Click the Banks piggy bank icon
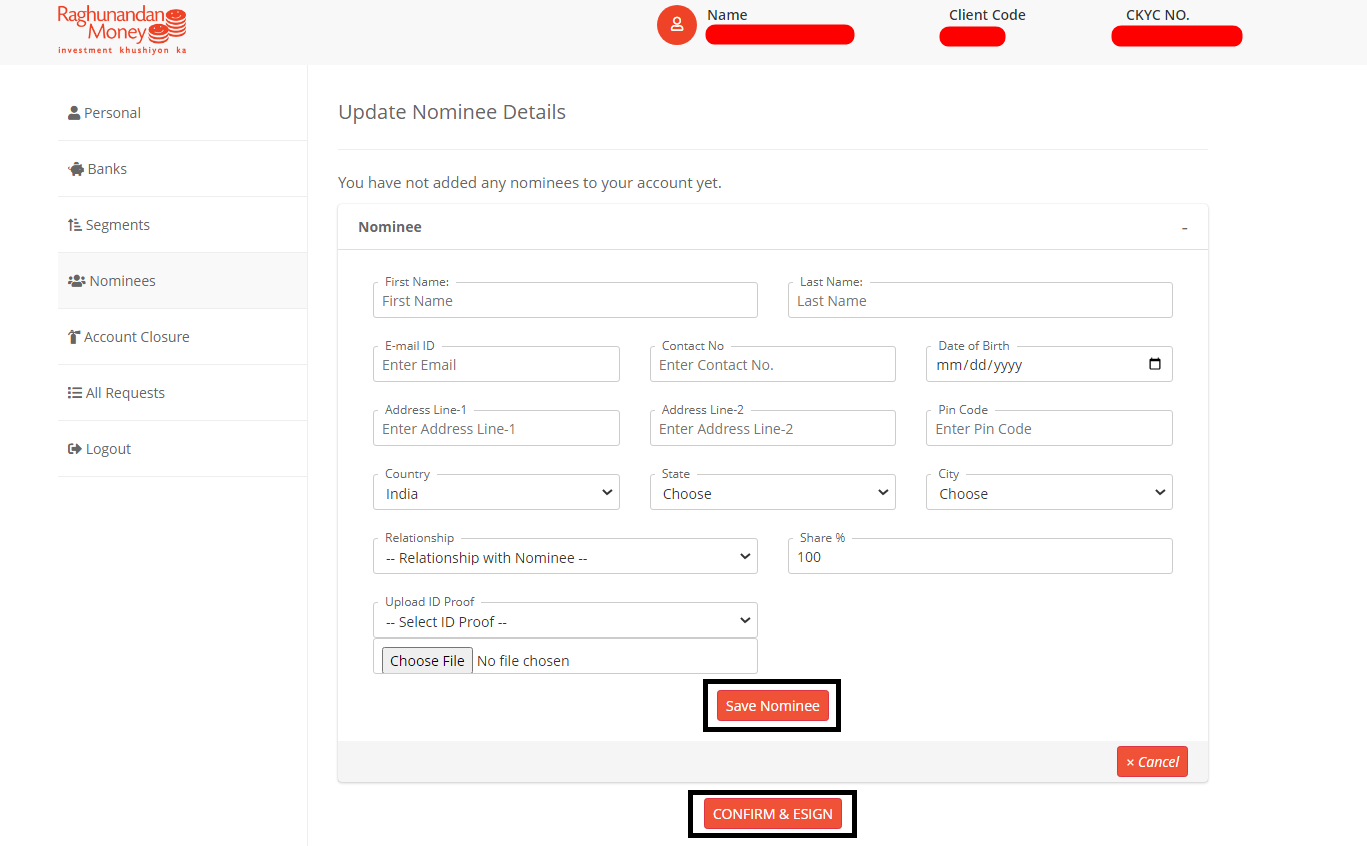1367x846 pixels. coord(76,169)
